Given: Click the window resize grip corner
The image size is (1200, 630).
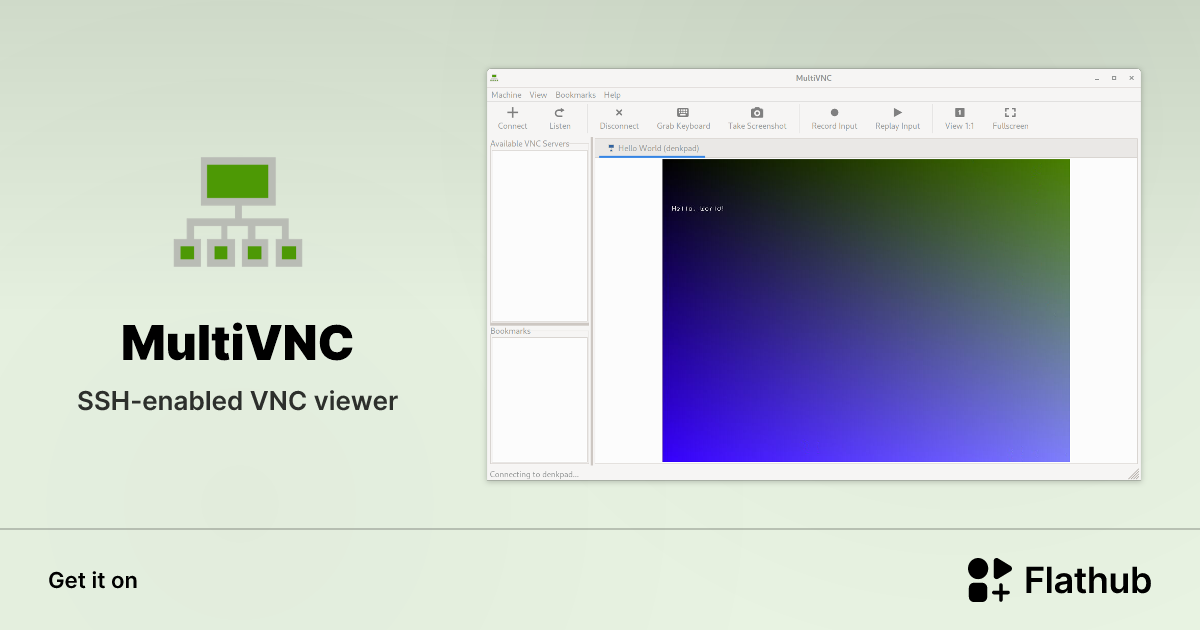Looking at the screenshot, I should pos(1133,474).
